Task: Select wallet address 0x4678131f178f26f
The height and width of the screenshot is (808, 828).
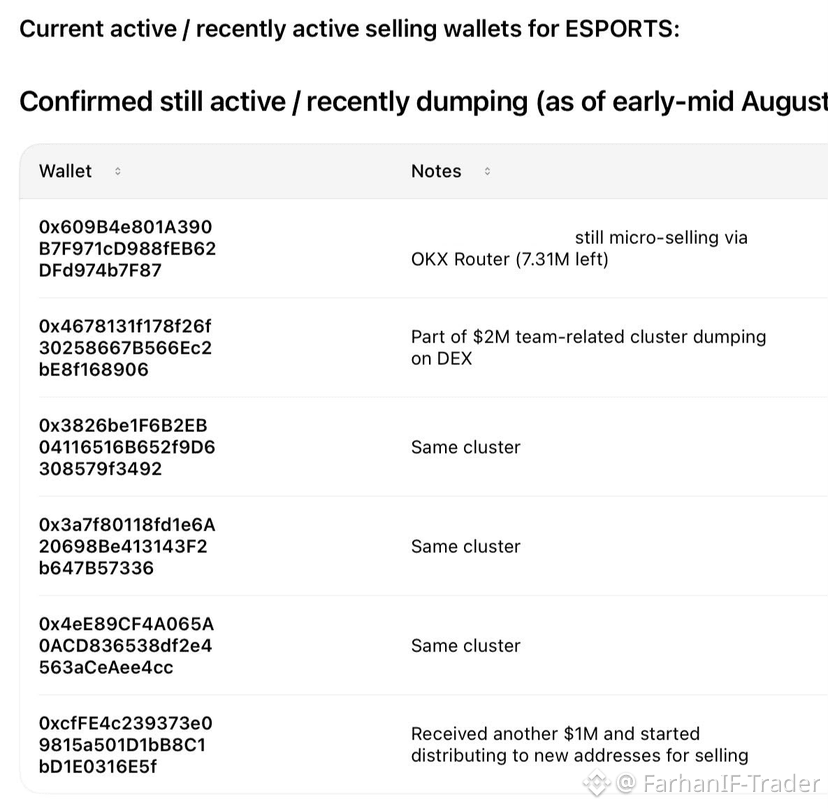Action: [x=125, y=348]
